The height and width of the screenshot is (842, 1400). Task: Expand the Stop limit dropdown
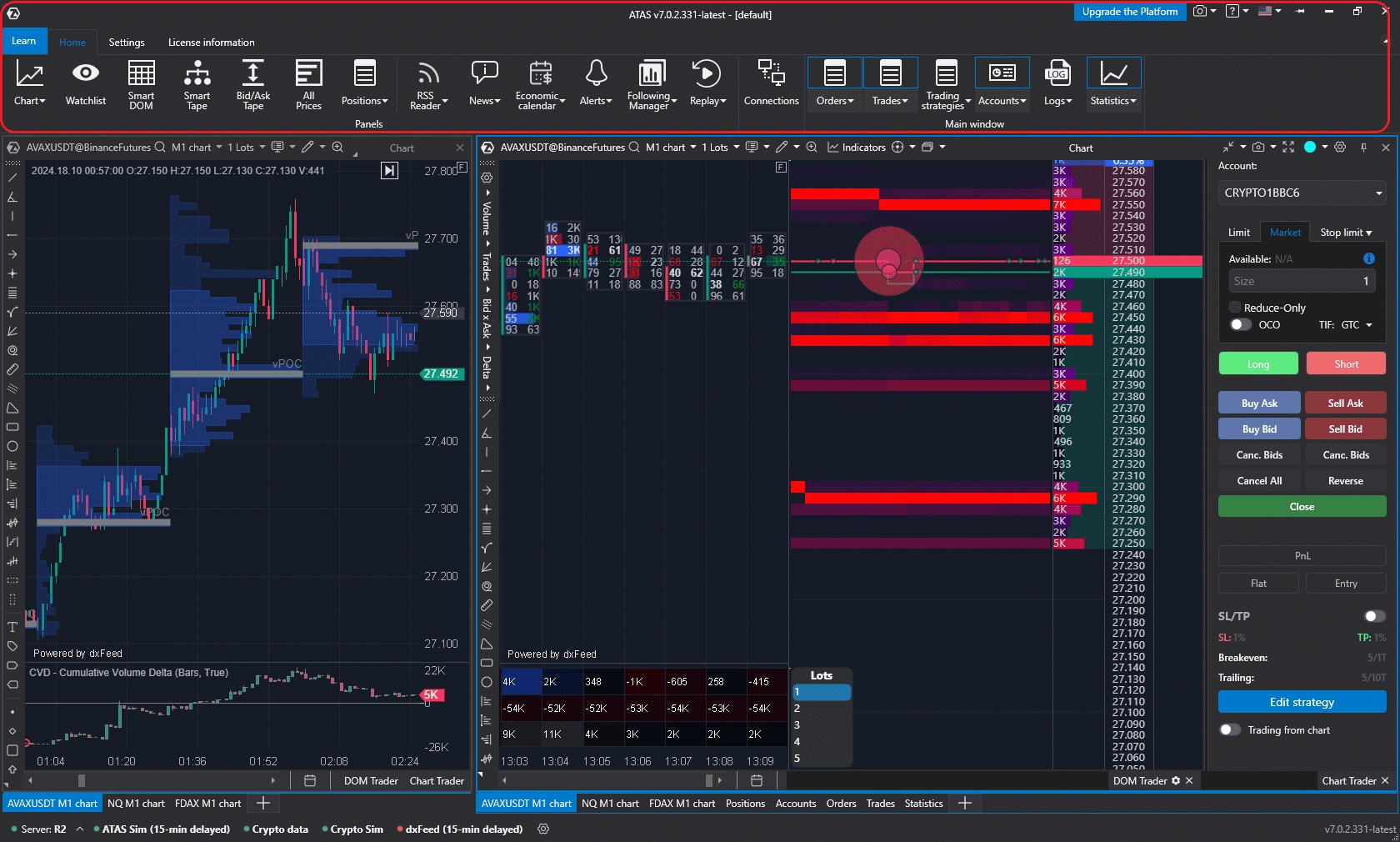[x=1346, y=233]
